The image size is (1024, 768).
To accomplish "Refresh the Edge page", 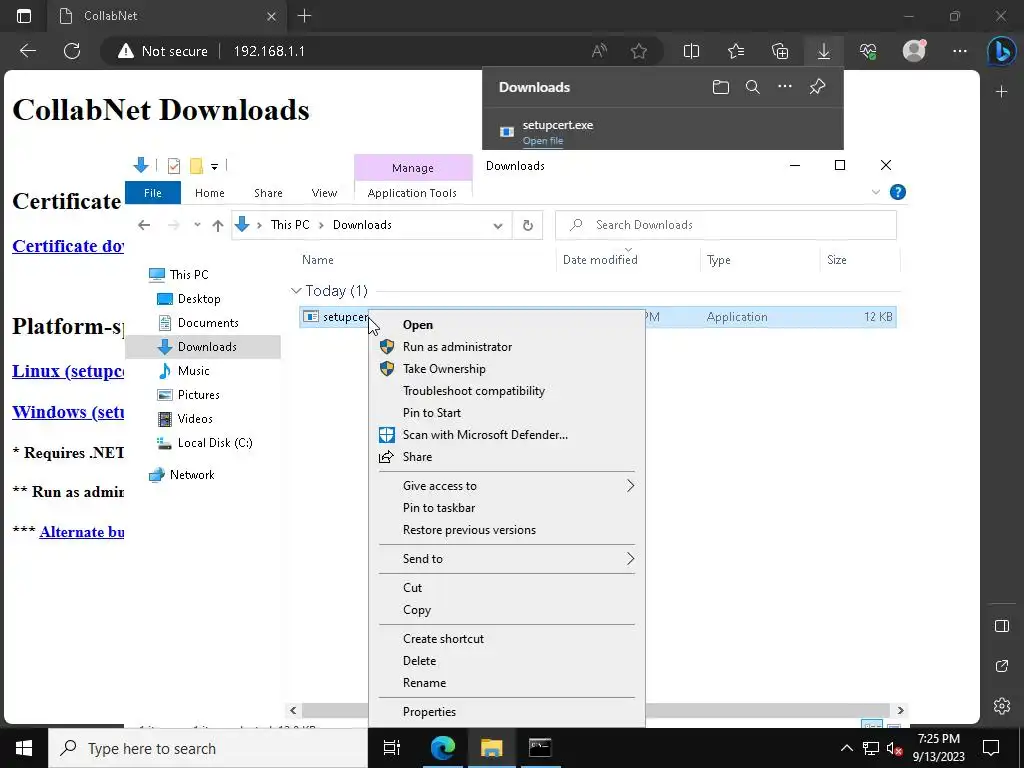I will tap(72, 51).
